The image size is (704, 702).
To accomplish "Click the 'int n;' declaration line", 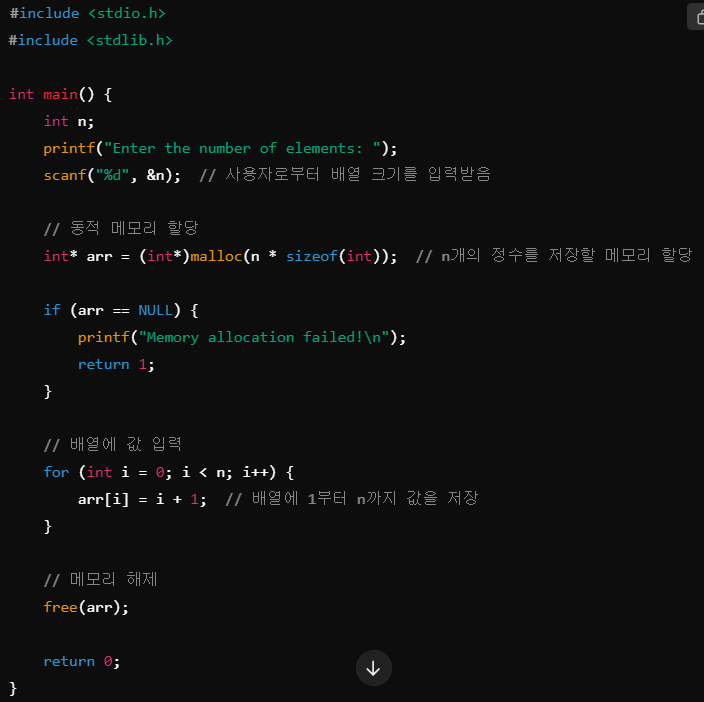I will 69,121.
